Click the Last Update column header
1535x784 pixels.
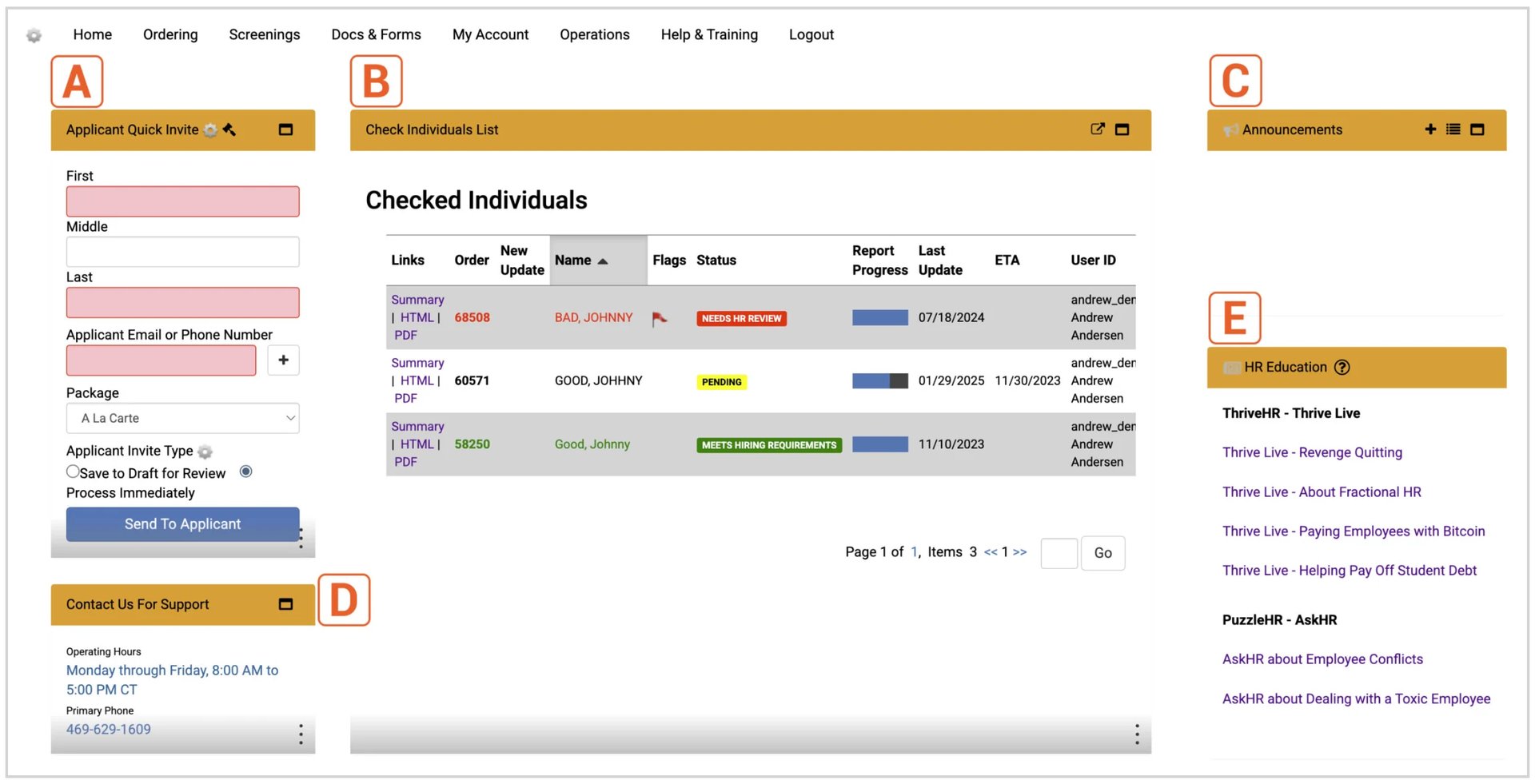coord(940,261)
